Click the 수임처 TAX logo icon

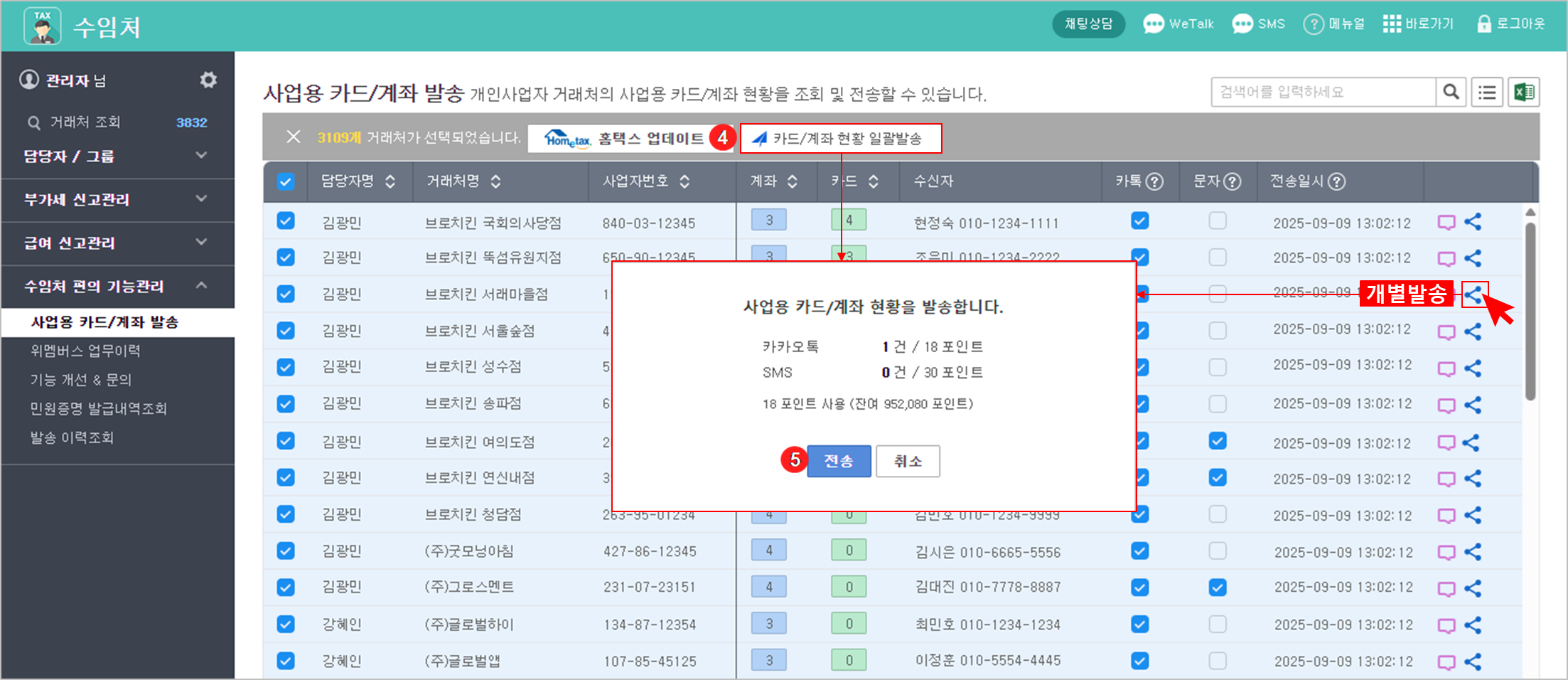point(43,26)
